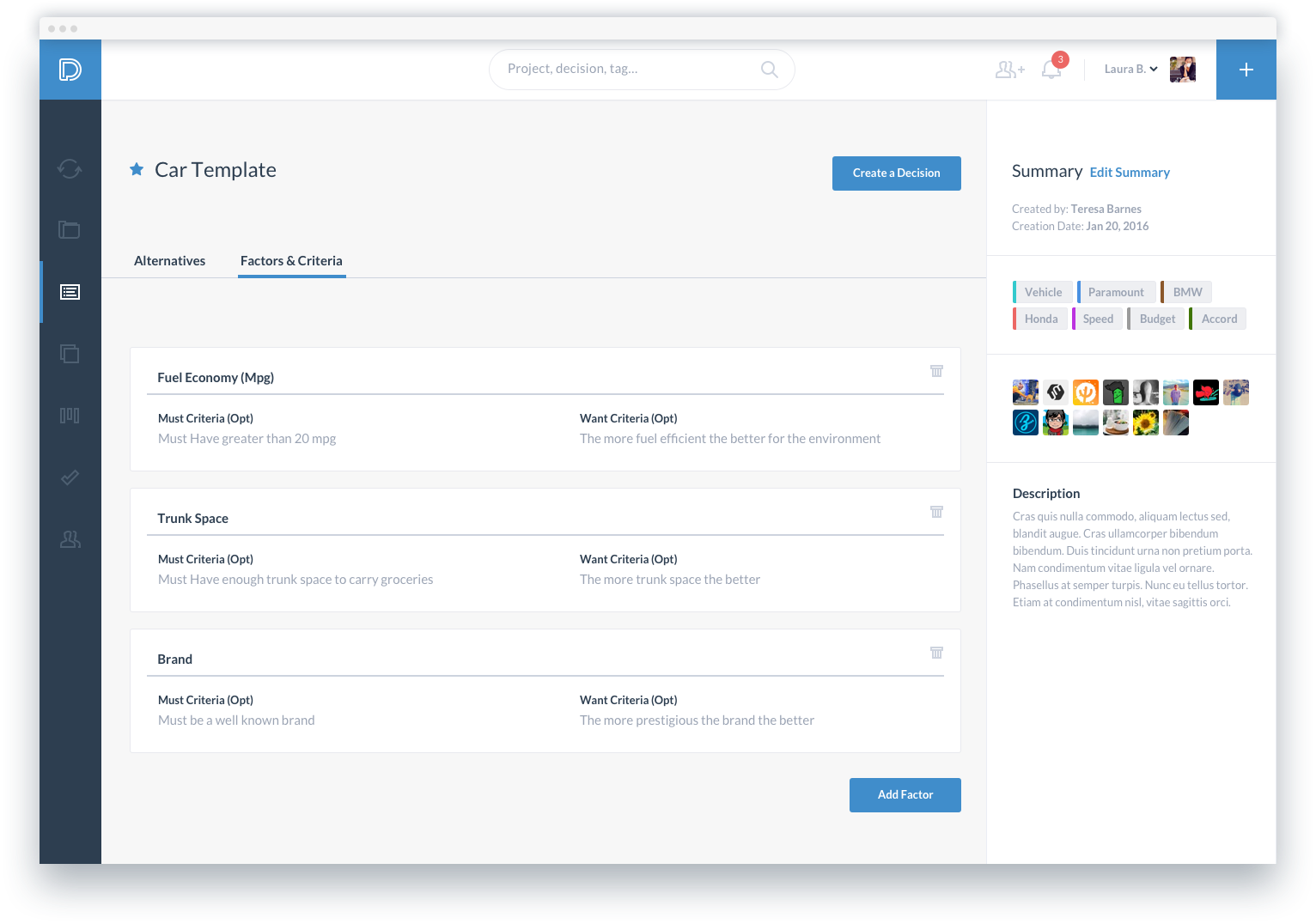This screenshot has width=1316, height=924.
Task: Open the columns board icon in sidebar
Action: 70,416
